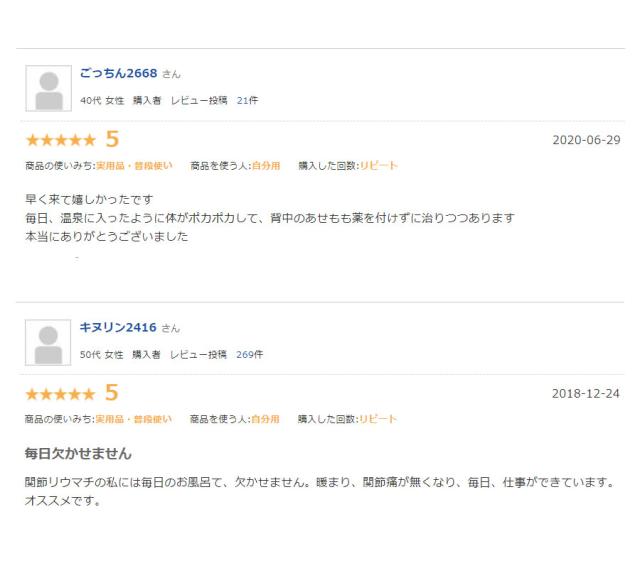The height and width of the screenshot is (568, 640).
Task: Click 実用品・普段使い in the 2018-12-24 review
Action: tap(133, 419)
